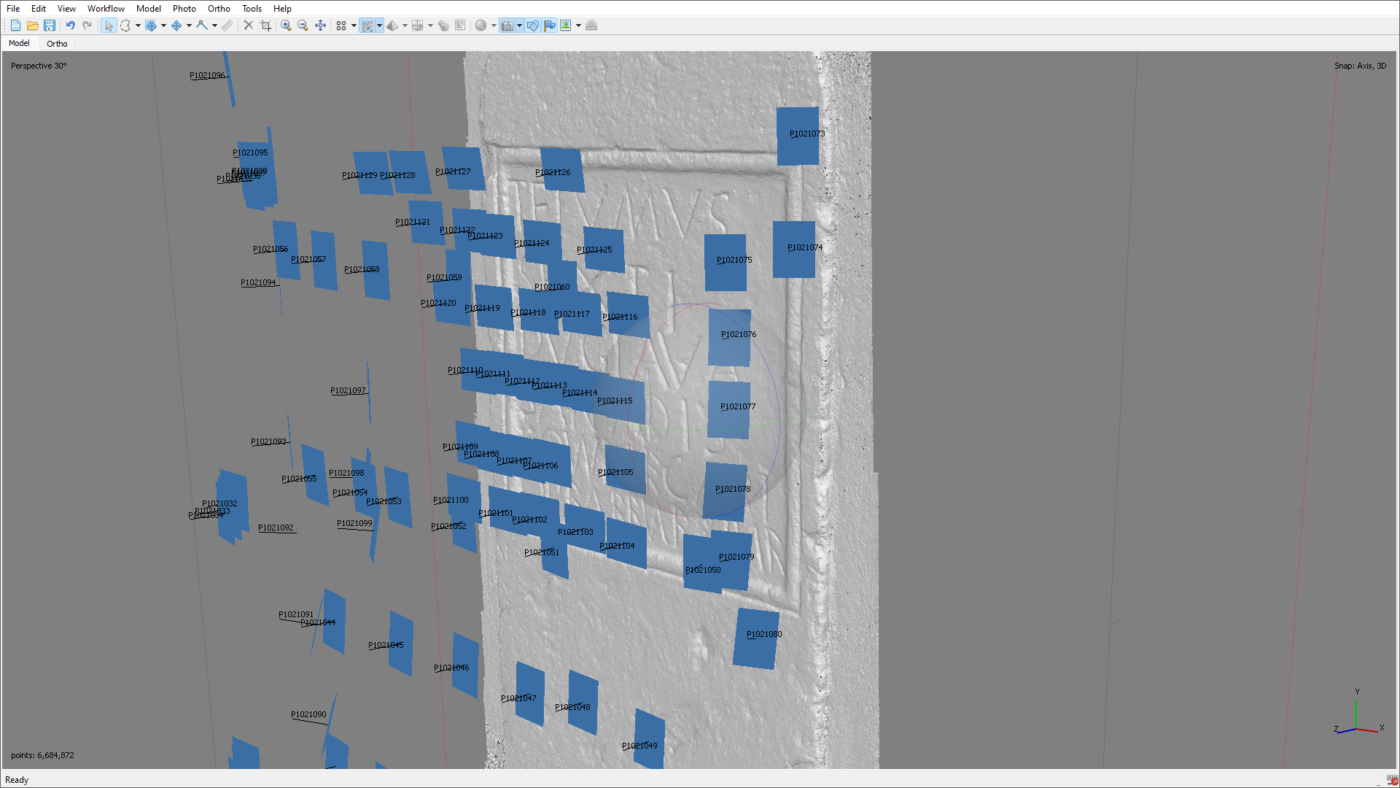Expand the Move Region dropdown arrow
This screenshot has height=788, width=1400.
coord(163,25)
